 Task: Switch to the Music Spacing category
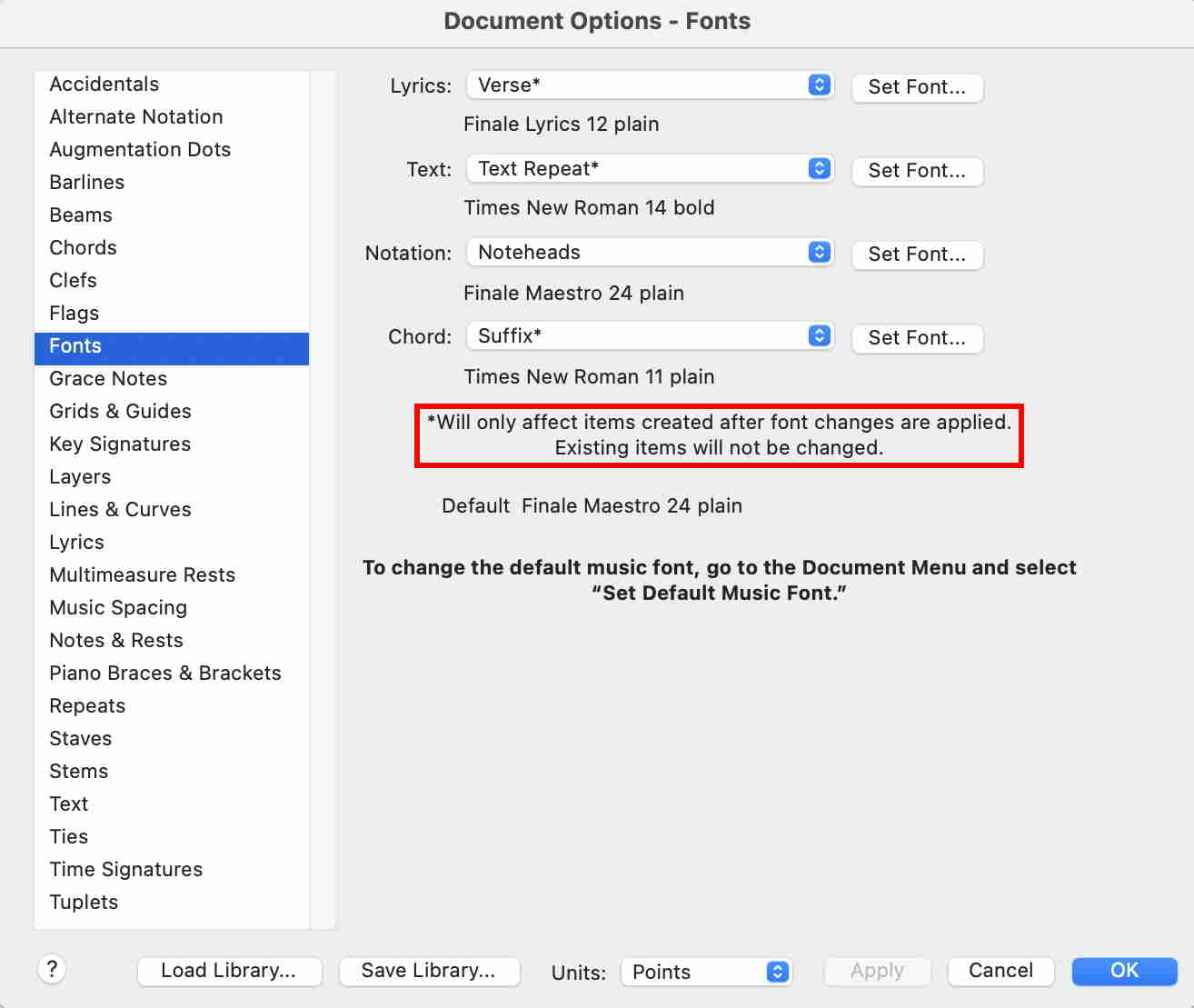click(x=118, y=608)
